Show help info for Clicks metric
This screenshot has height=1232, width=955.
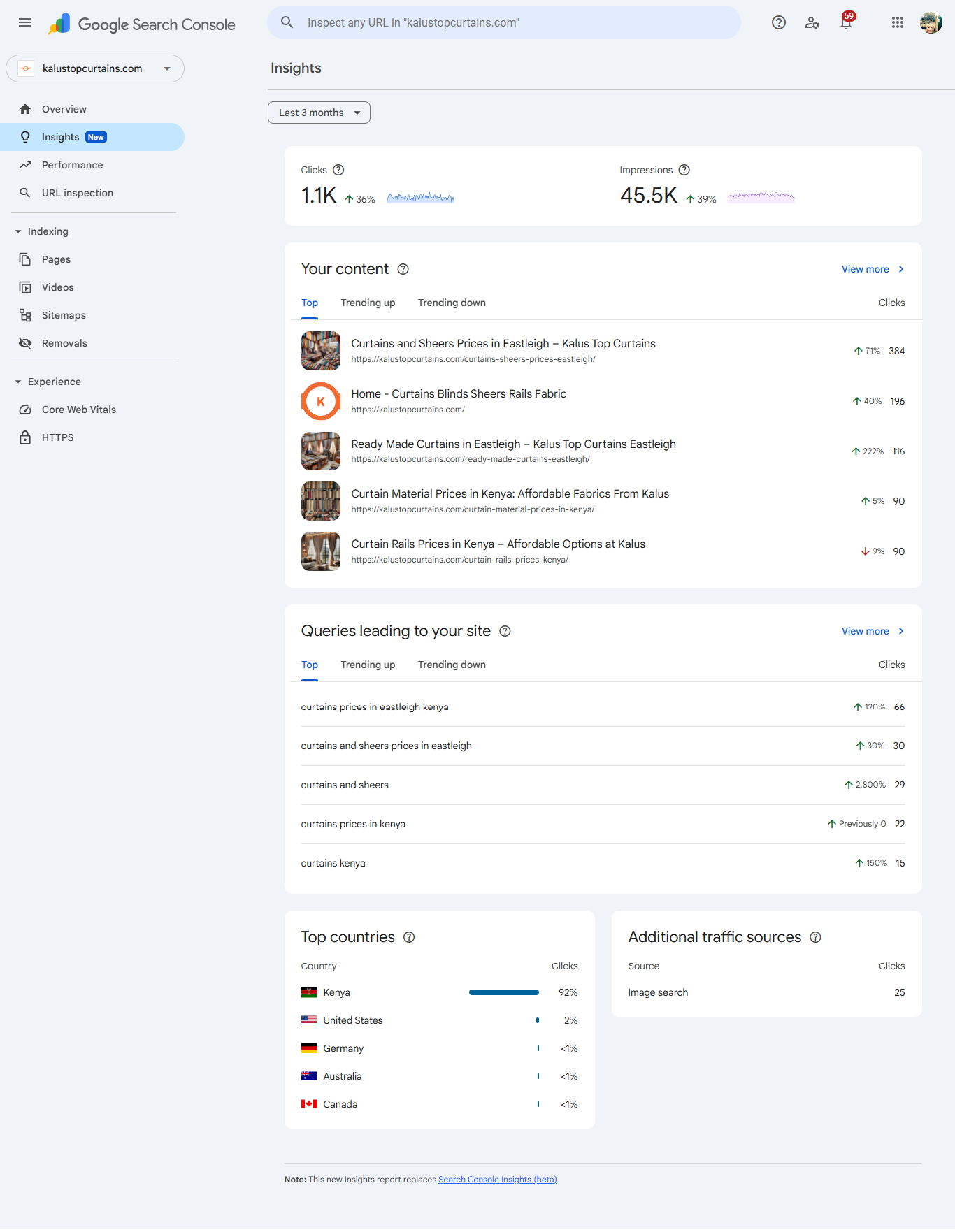pos(338,170)
